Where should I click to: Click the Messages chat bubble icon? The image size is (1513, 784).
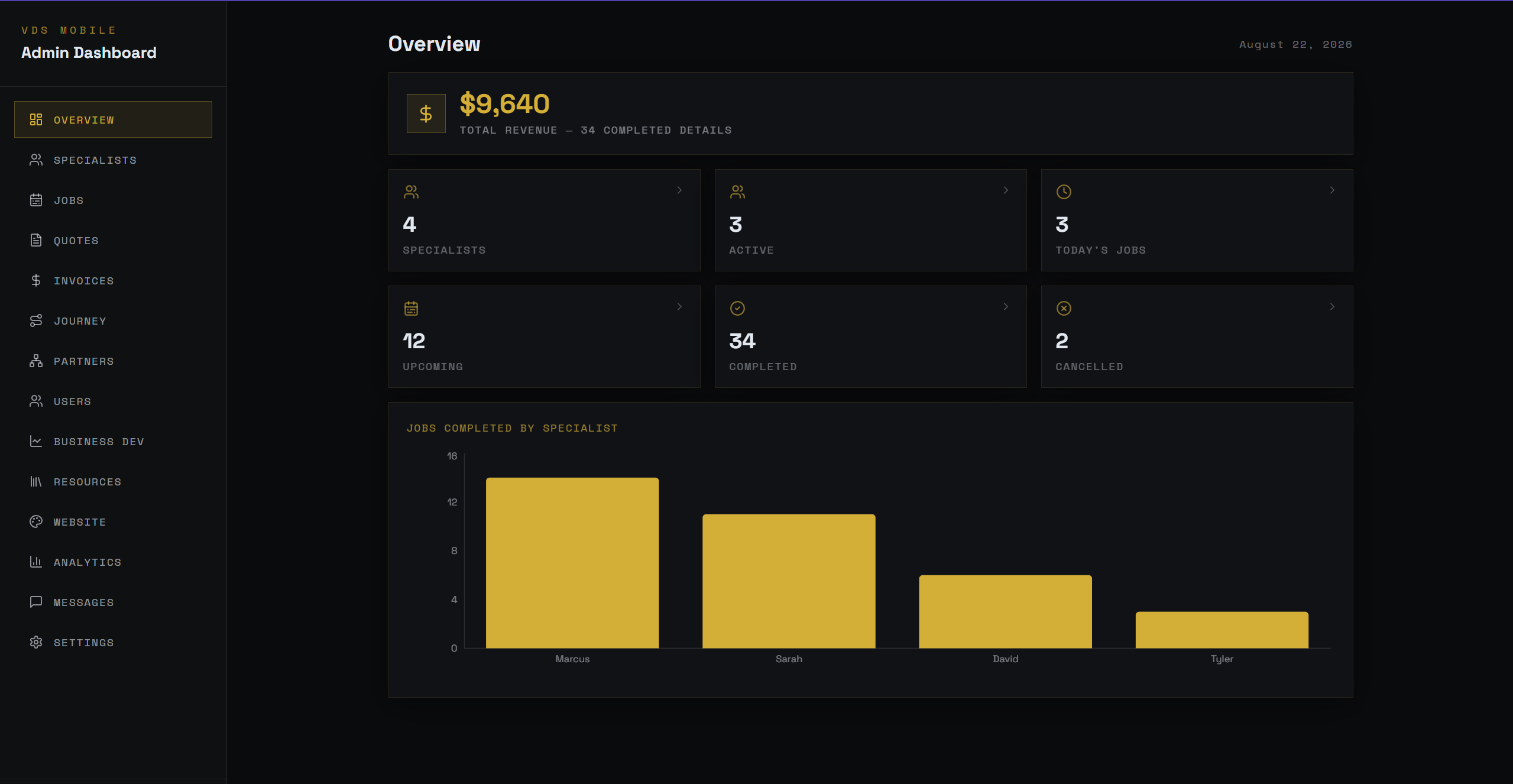pos(36,602)
